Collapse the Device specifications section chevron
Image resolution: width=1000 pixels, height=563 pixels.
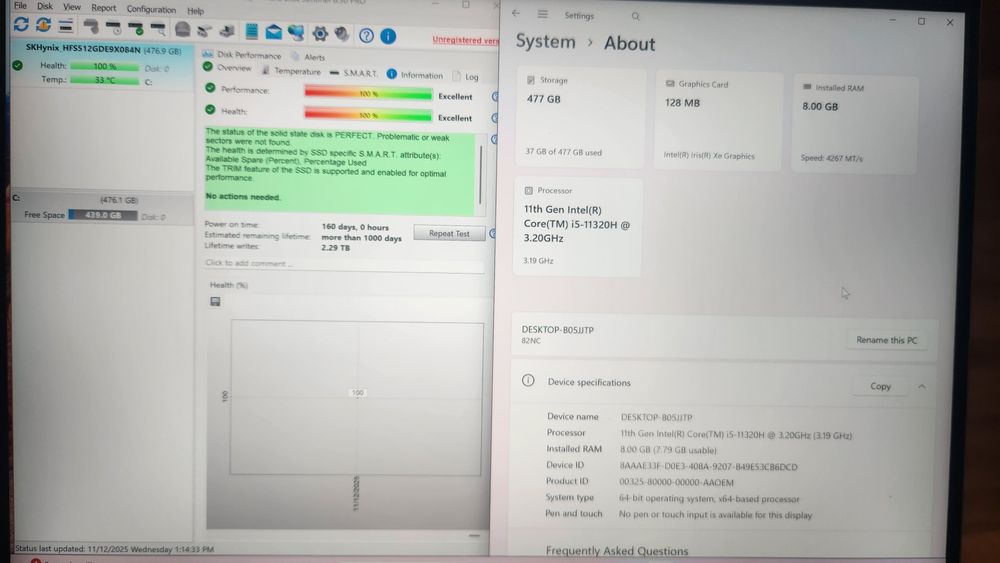[922, 386]
